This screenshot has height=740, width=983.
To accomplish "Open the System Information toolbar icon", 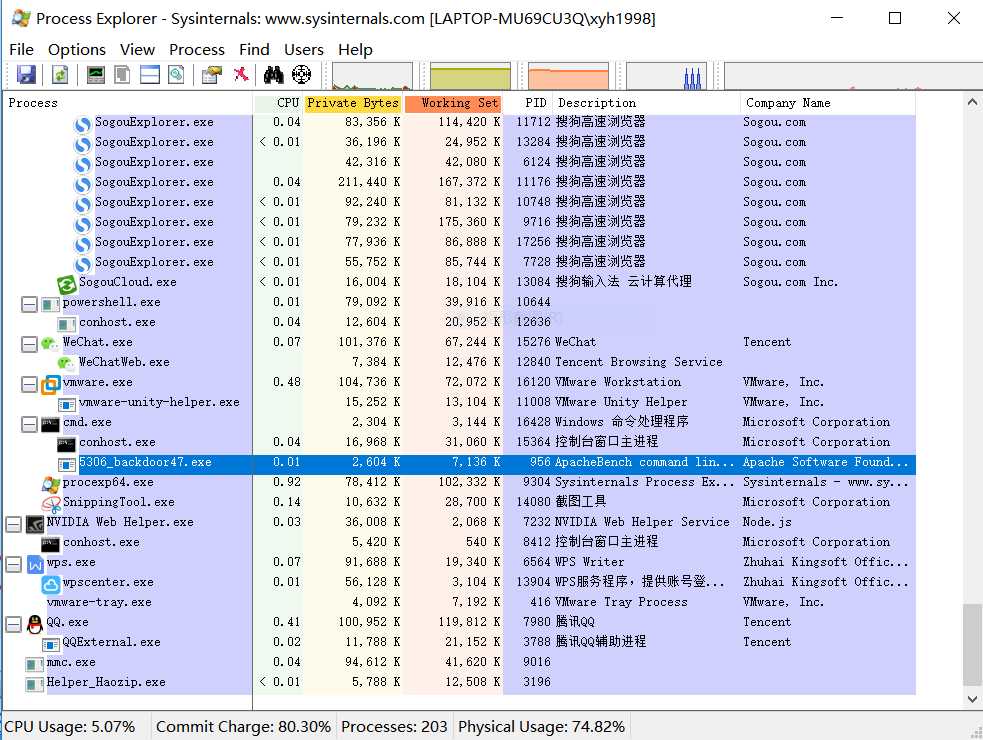I will click(x=96, y=75).
